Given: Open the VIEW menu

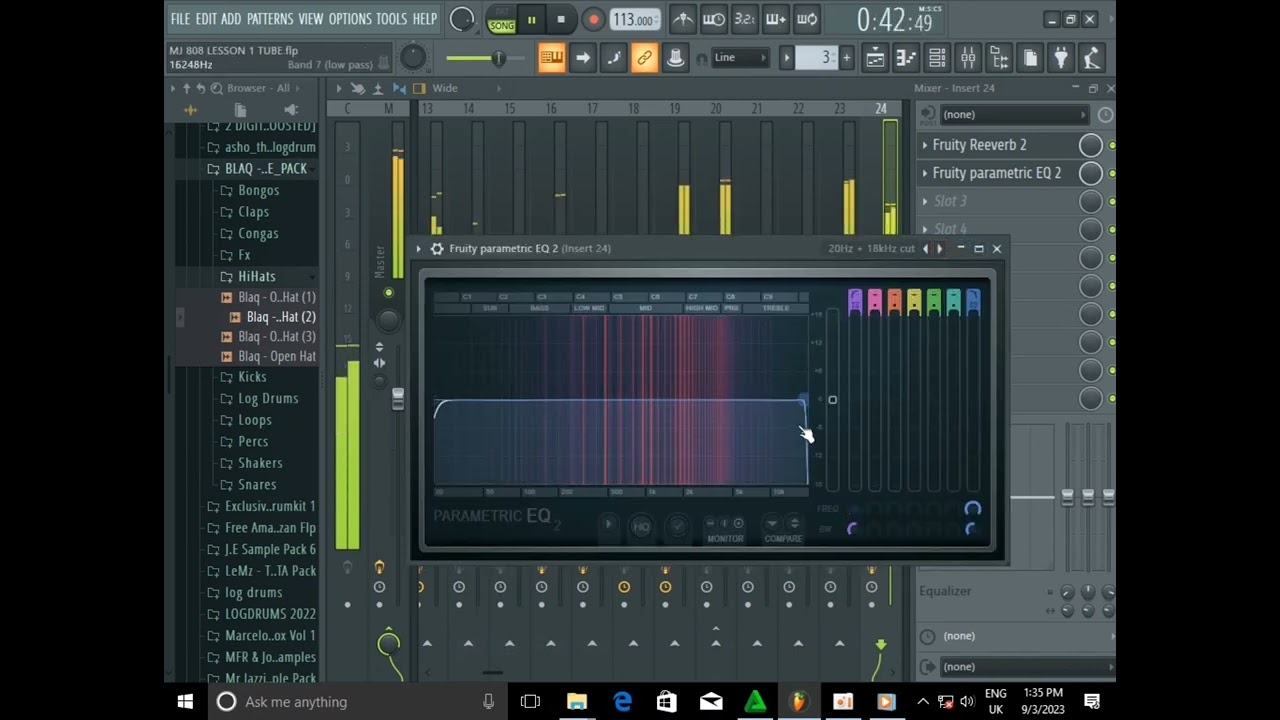Looking at the screenshot, I should point(311,19).
